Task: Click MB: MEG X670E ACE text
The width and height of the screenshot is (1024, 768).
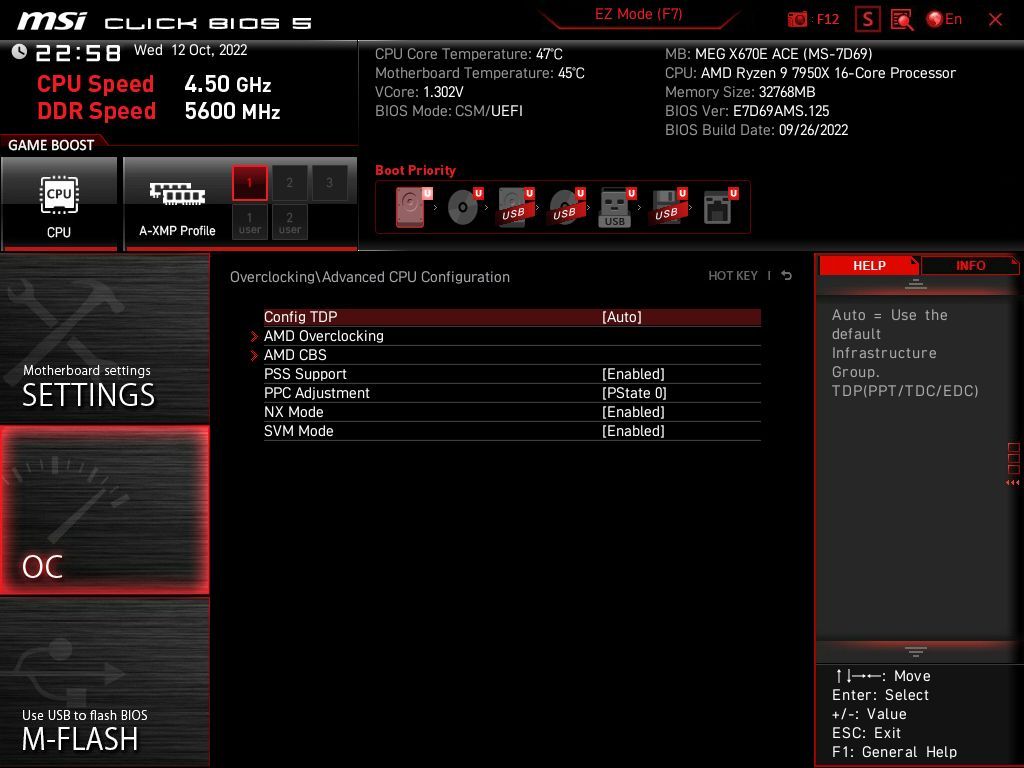Action: (x=769, y=54)
